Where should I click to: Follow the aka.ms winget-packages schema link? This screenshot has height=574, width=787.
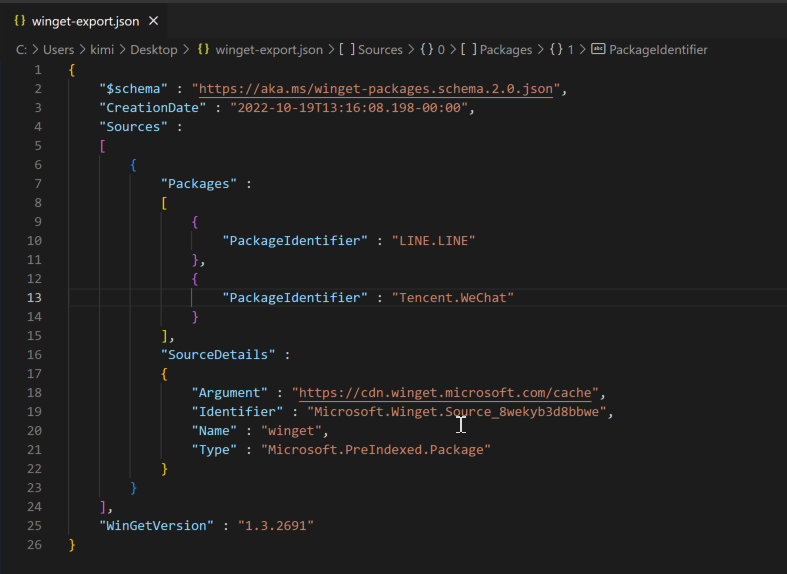(375, 89)
